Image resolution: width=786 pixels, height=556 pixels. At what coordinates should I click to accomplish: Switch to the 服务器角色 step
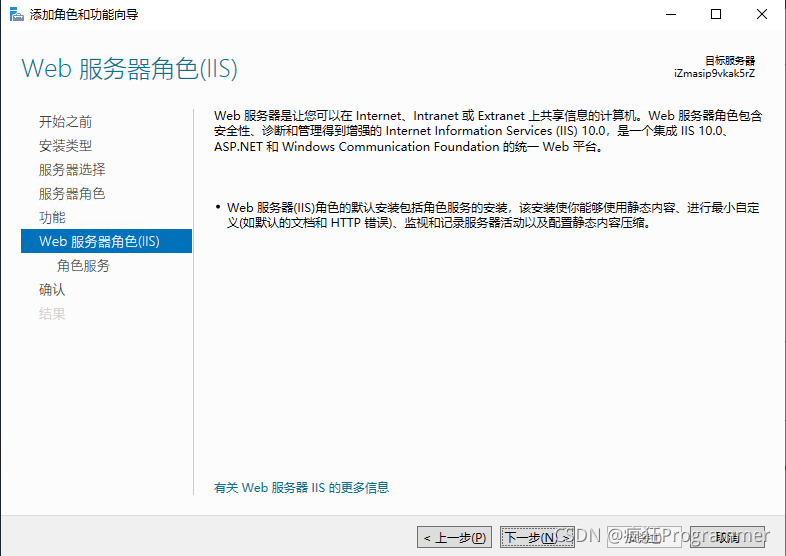[72, 194]
